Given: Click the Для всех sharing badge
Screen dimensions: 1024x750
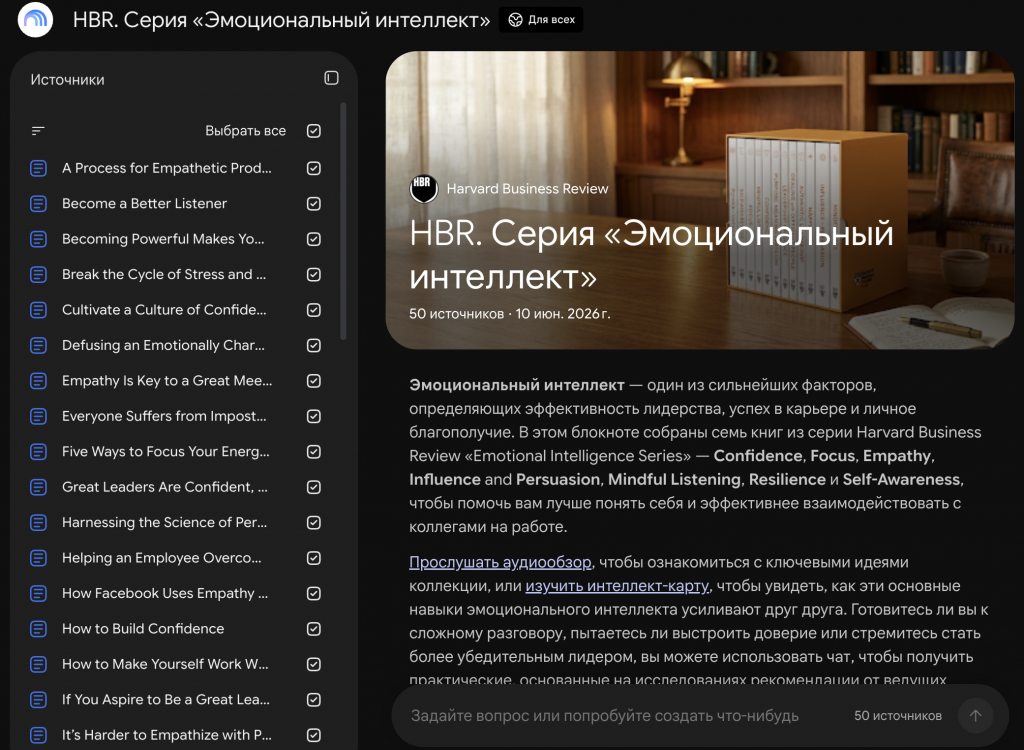Looking at the screenshot, I should (x=541, y=20).
